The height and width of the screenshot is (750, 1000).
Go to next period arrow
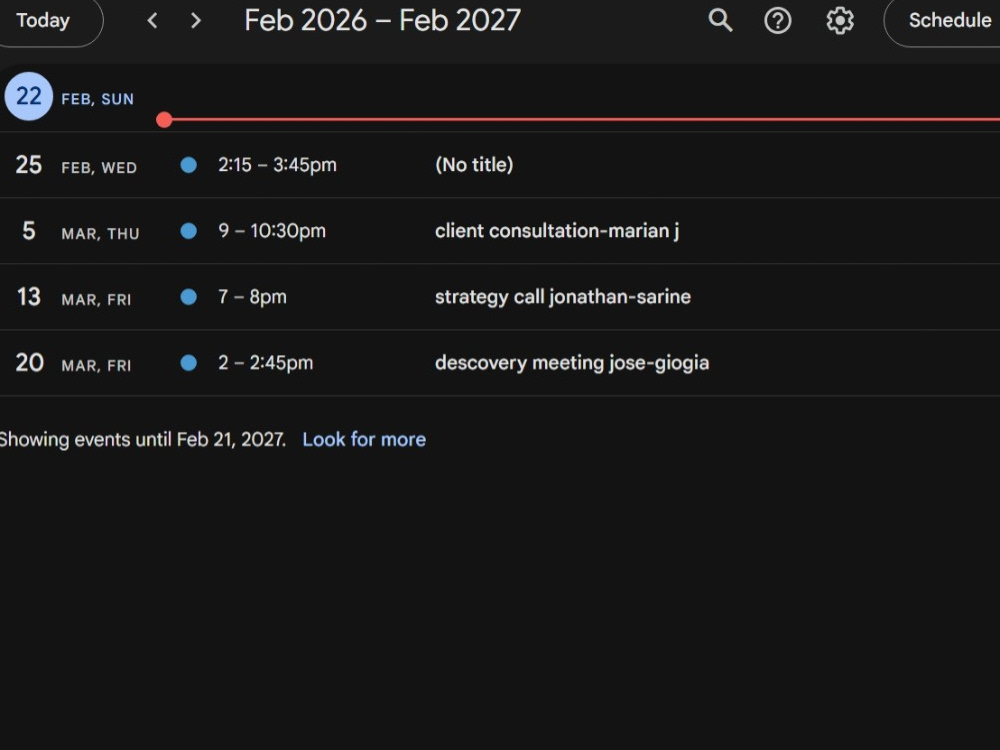point(196,20)
